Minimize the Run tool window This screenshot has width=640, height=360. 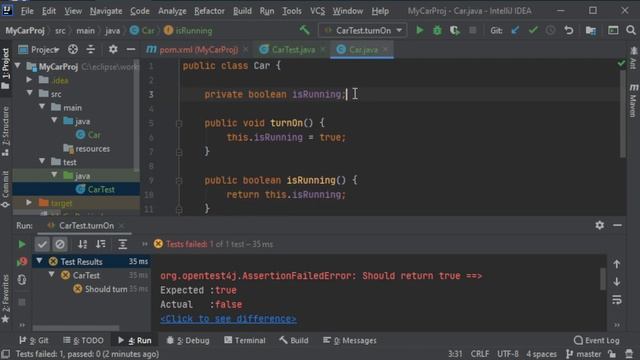[x=617, y=225]
